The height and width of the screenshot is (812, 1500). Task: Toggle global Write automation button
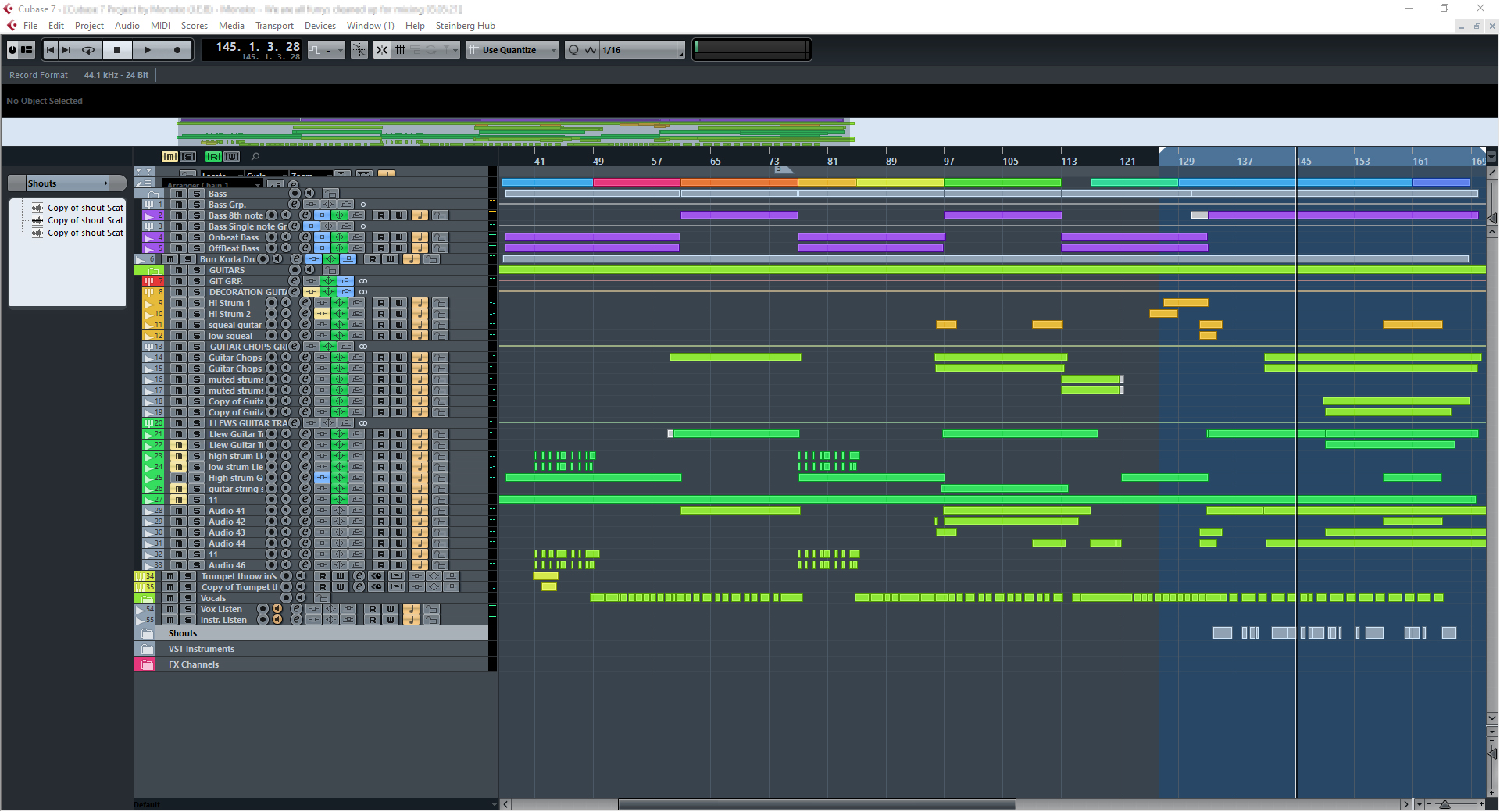coord(232,157)
